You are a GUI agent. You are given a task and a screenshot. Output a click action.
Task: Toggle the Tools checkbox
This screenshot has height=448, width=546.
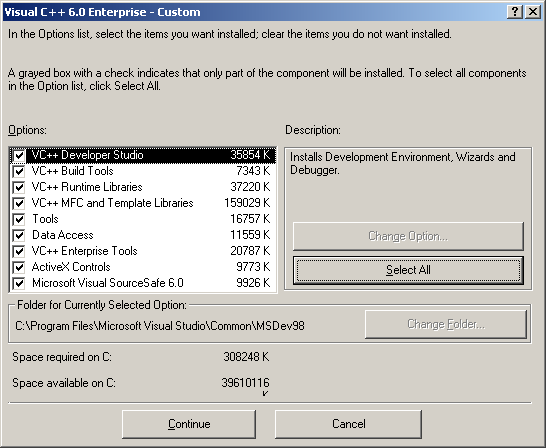click(x=18, y=219)
